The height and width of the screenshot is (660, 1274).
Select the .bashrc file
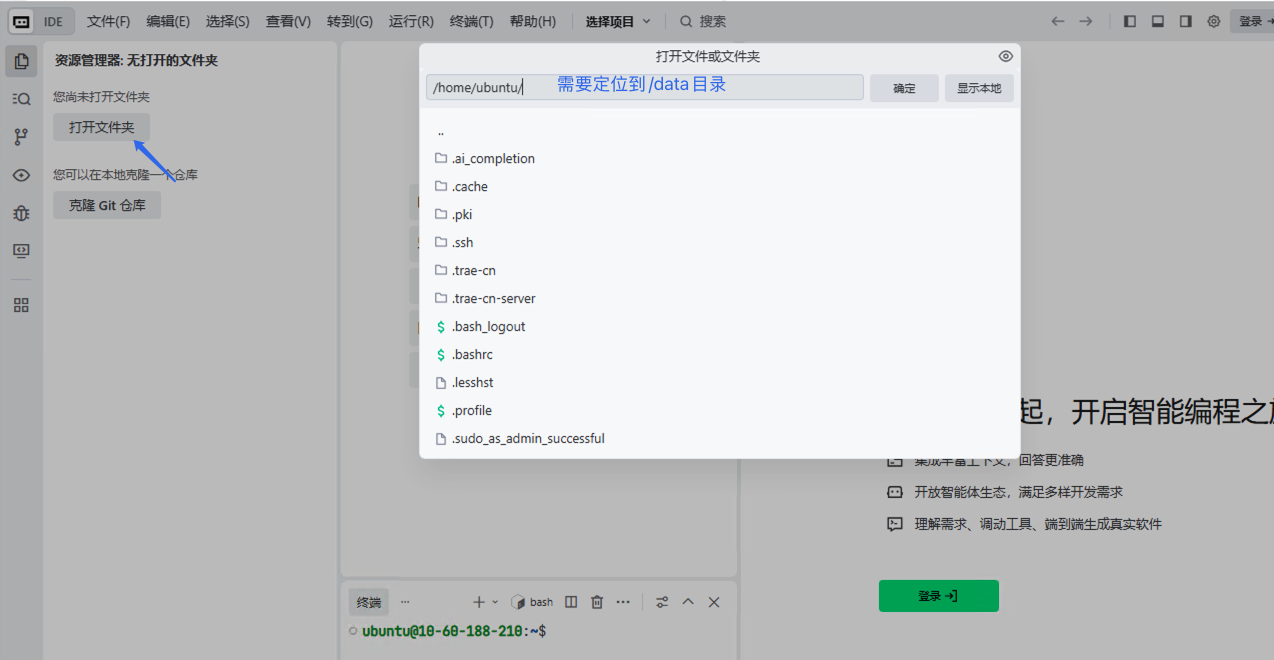click(x=719, y=355)
